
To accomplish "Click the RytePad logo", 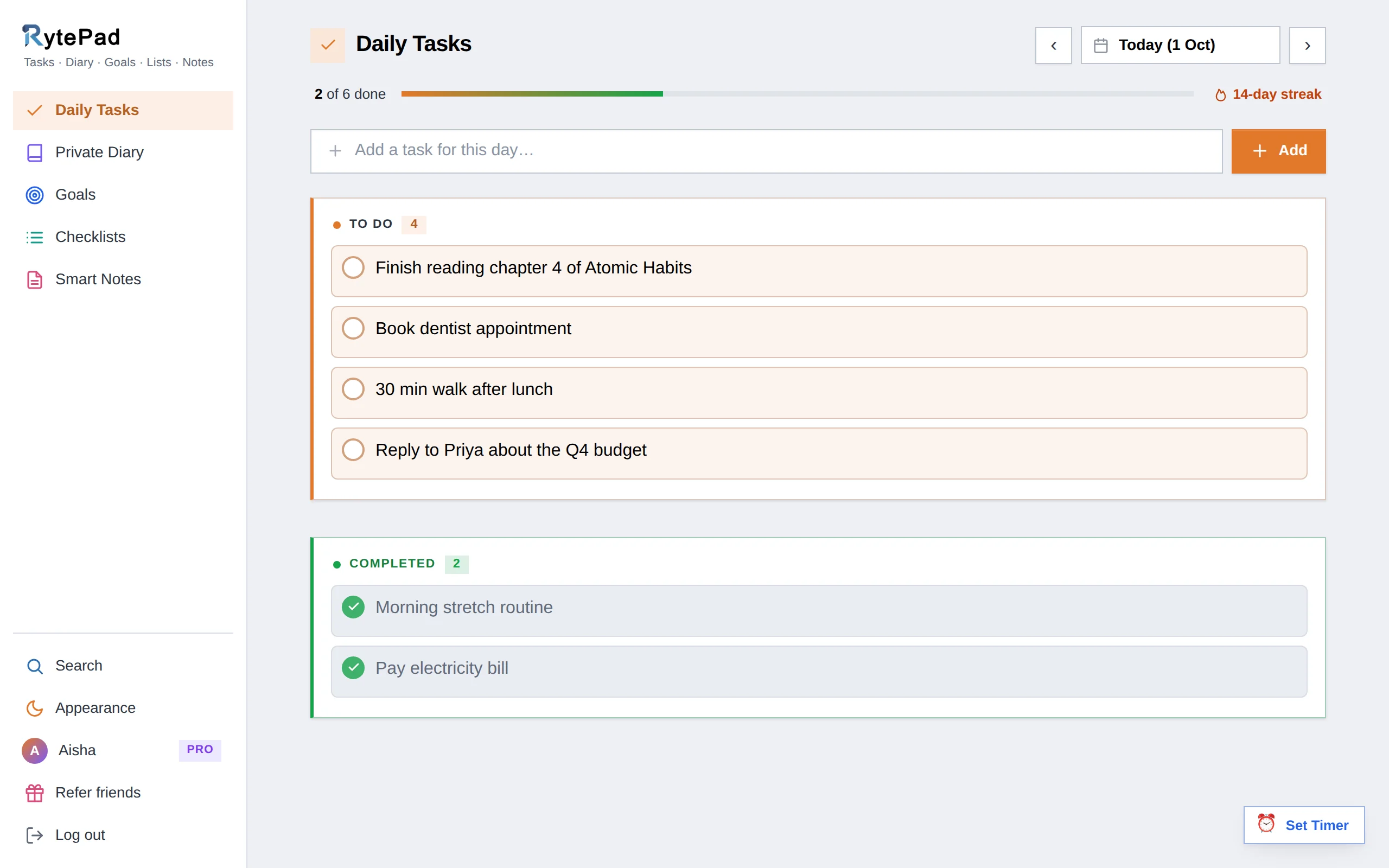I will [71, 36].
